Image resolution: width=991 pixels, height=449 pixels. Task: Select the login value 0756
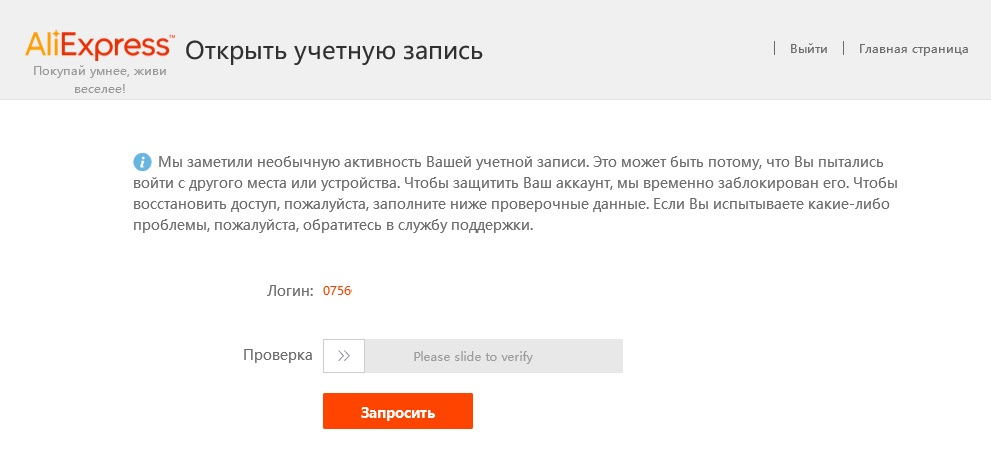(x=337, y=291)
